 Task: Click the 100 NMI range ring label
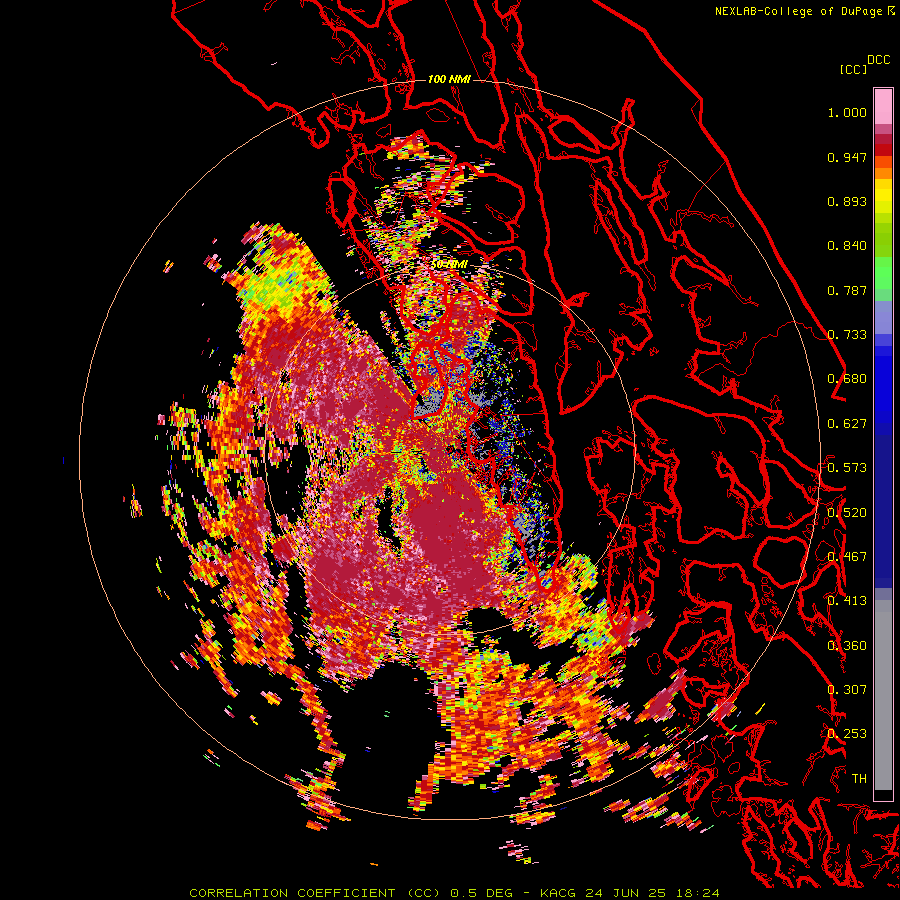(x=449, y=79)
